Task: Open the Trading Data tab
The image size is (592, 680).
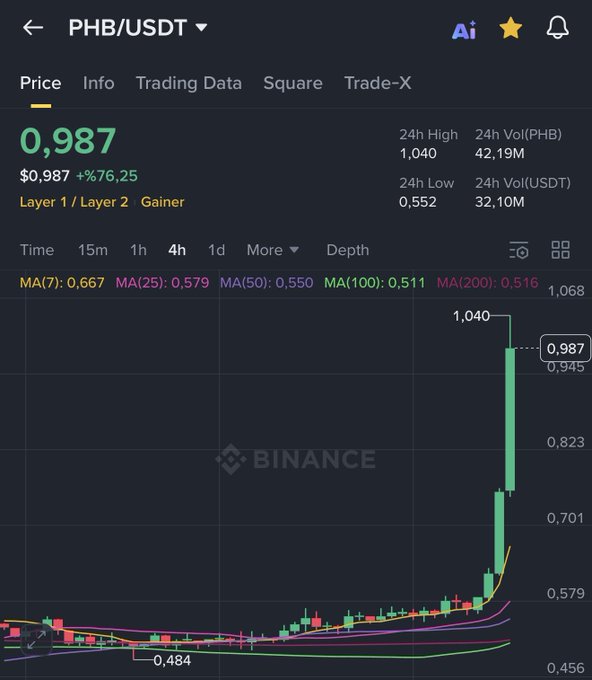Action: [x=189, y=83]
